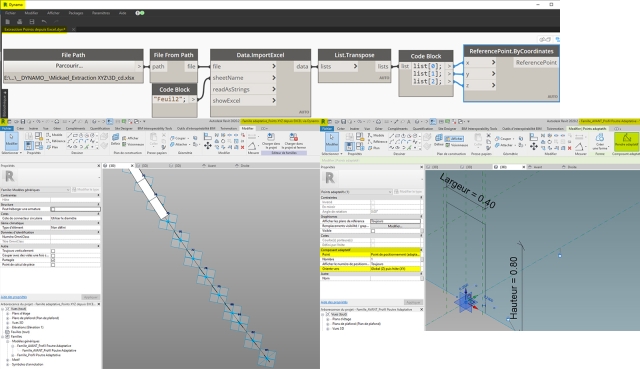Toggle Peut héberger une armature checkbox

coord(53,209)
